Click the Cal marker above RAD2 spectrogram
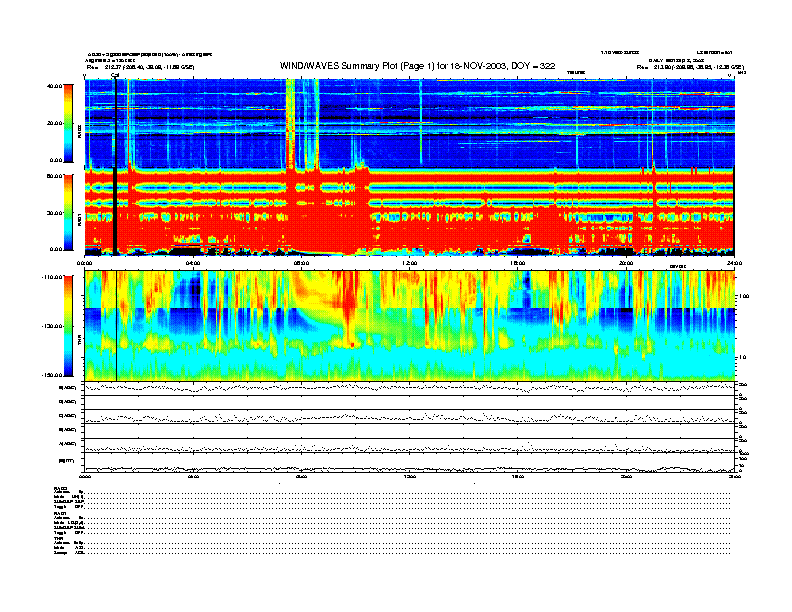This screenshot has width=792, height=612. pyautogui.click(x=115, y=76)
